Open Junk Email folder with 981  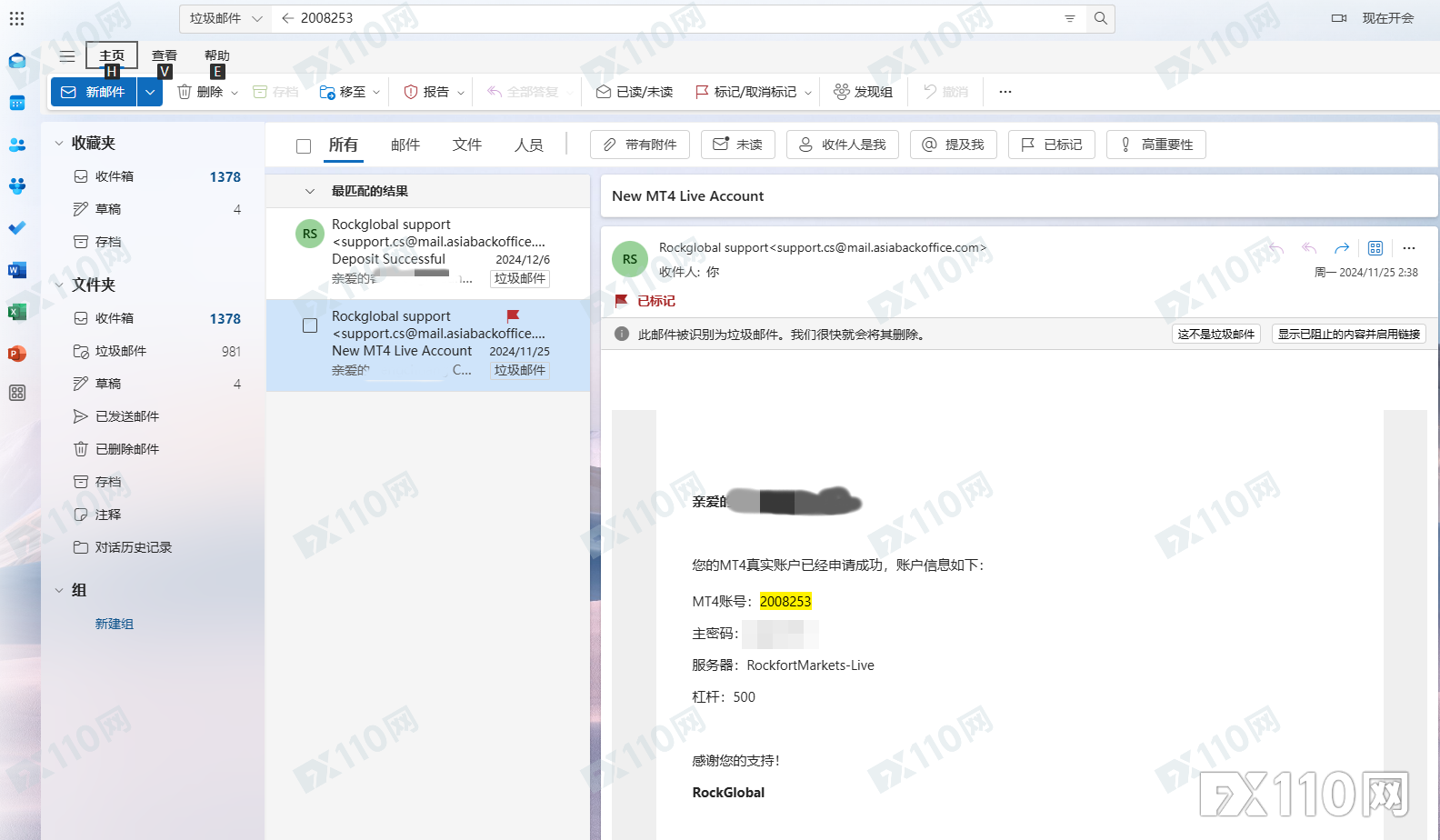(154, 351)
